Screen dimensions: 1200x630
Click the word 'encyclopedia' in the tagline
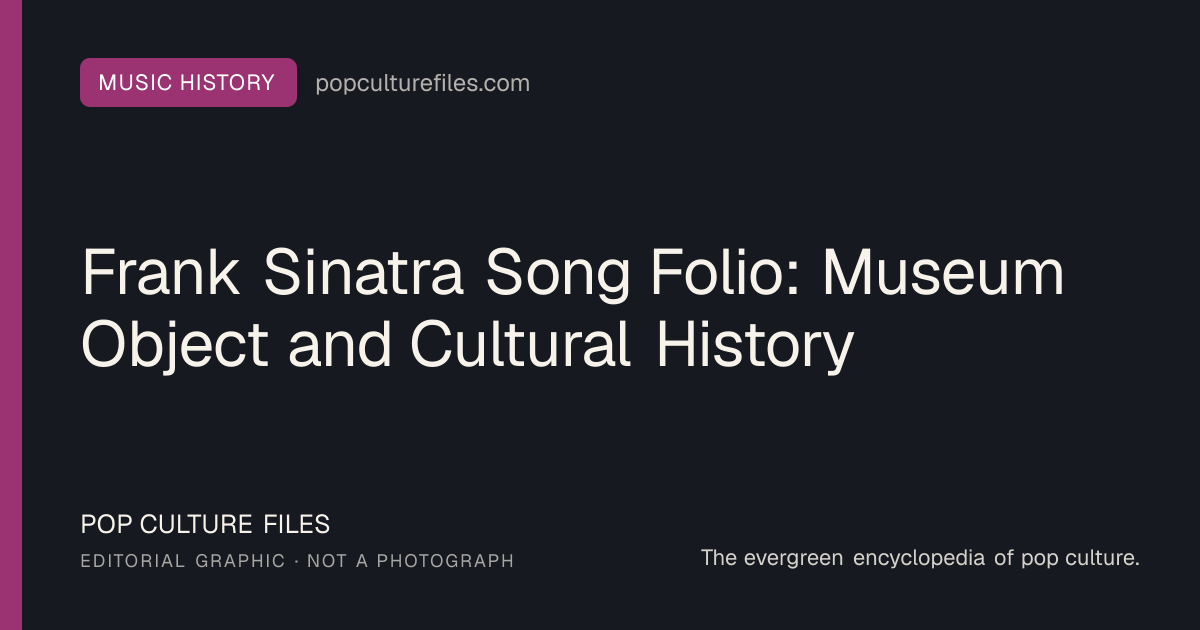point(920,559)
